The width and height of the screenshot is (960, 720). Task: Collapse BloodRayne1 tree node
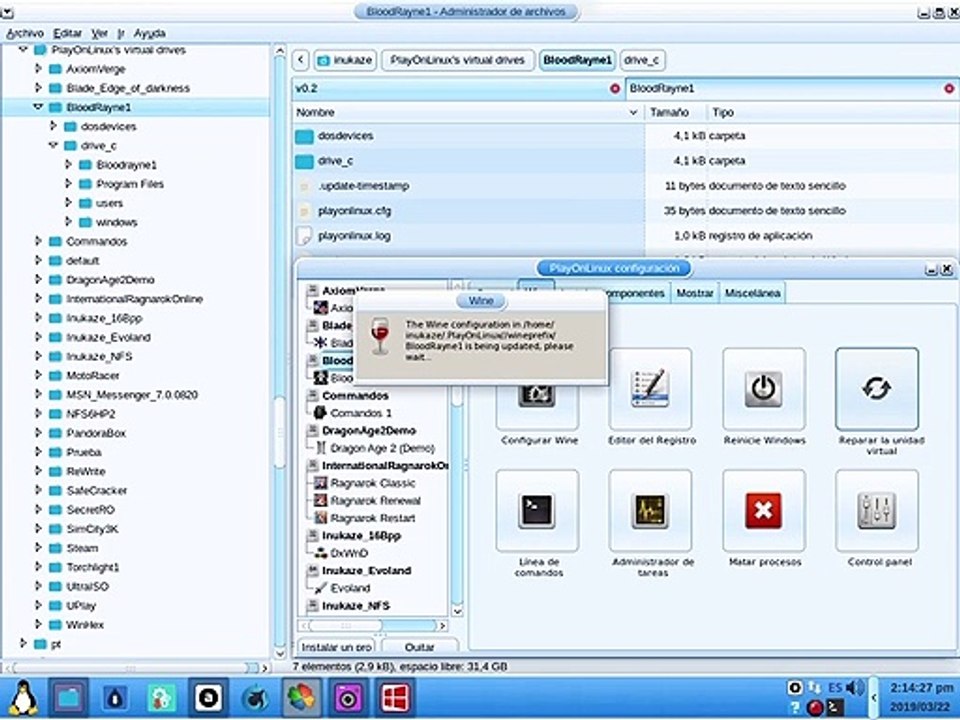pos(38,107)
